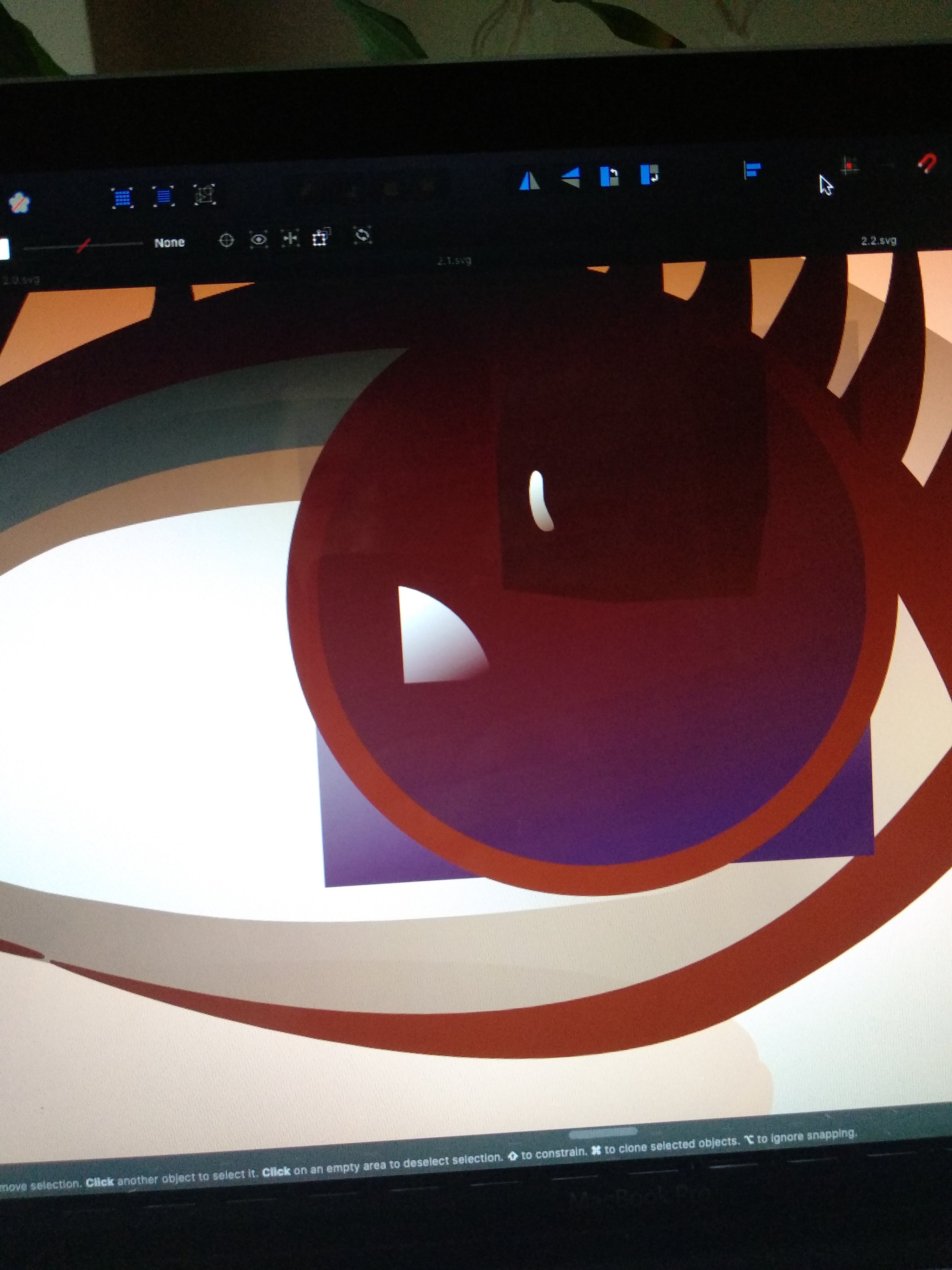
Task: Click the circular arrows refresh icon
Action: (363, 235)
